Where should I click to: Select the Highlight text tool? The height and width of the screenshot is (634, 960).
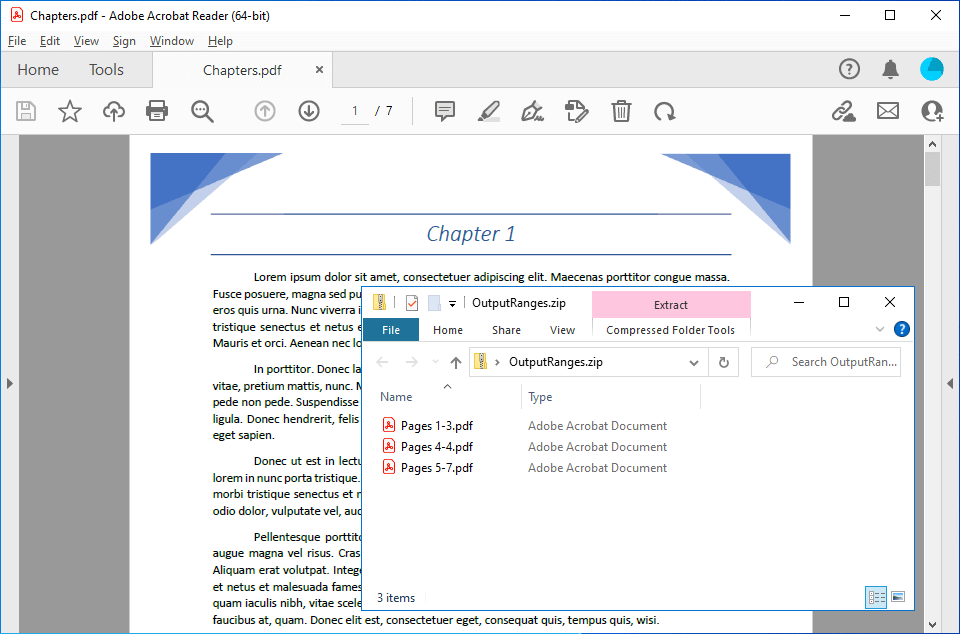pyautogui.click(x=488, y=111)
